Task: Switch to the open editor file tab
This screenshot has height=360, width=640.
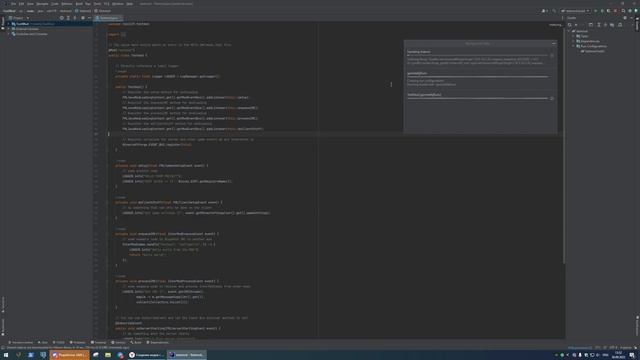Action: pyautogui.click(x=108, y=18)
